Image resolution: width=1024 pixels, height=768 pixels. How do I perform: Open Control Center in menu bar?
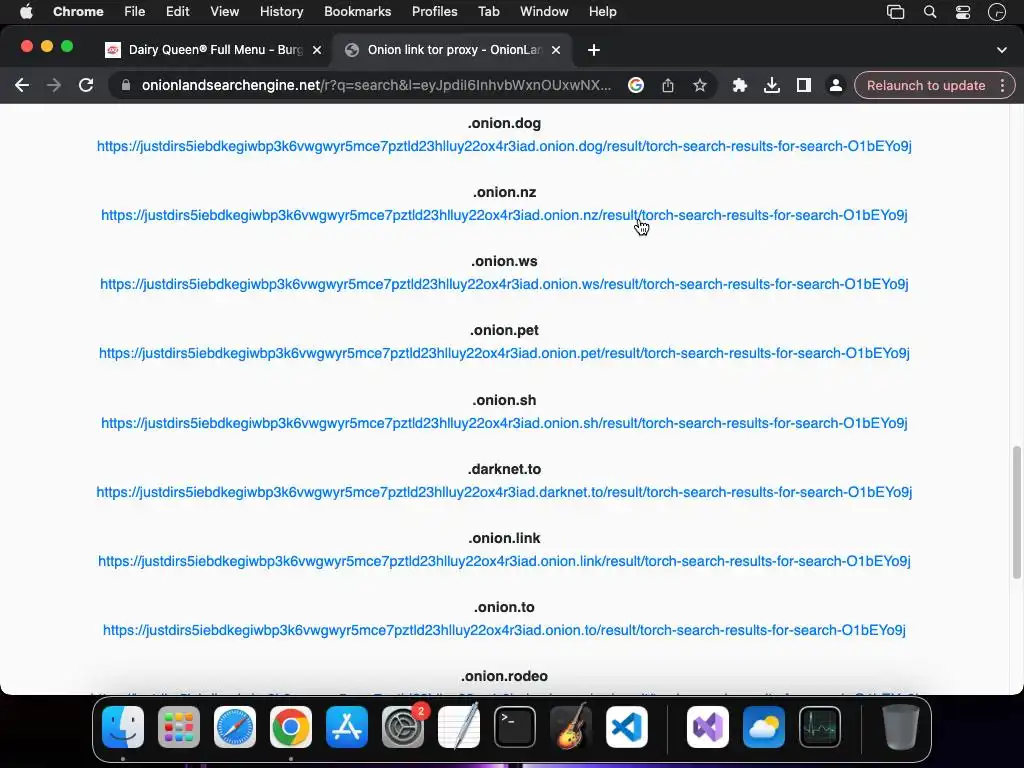[x=963, y=12]
